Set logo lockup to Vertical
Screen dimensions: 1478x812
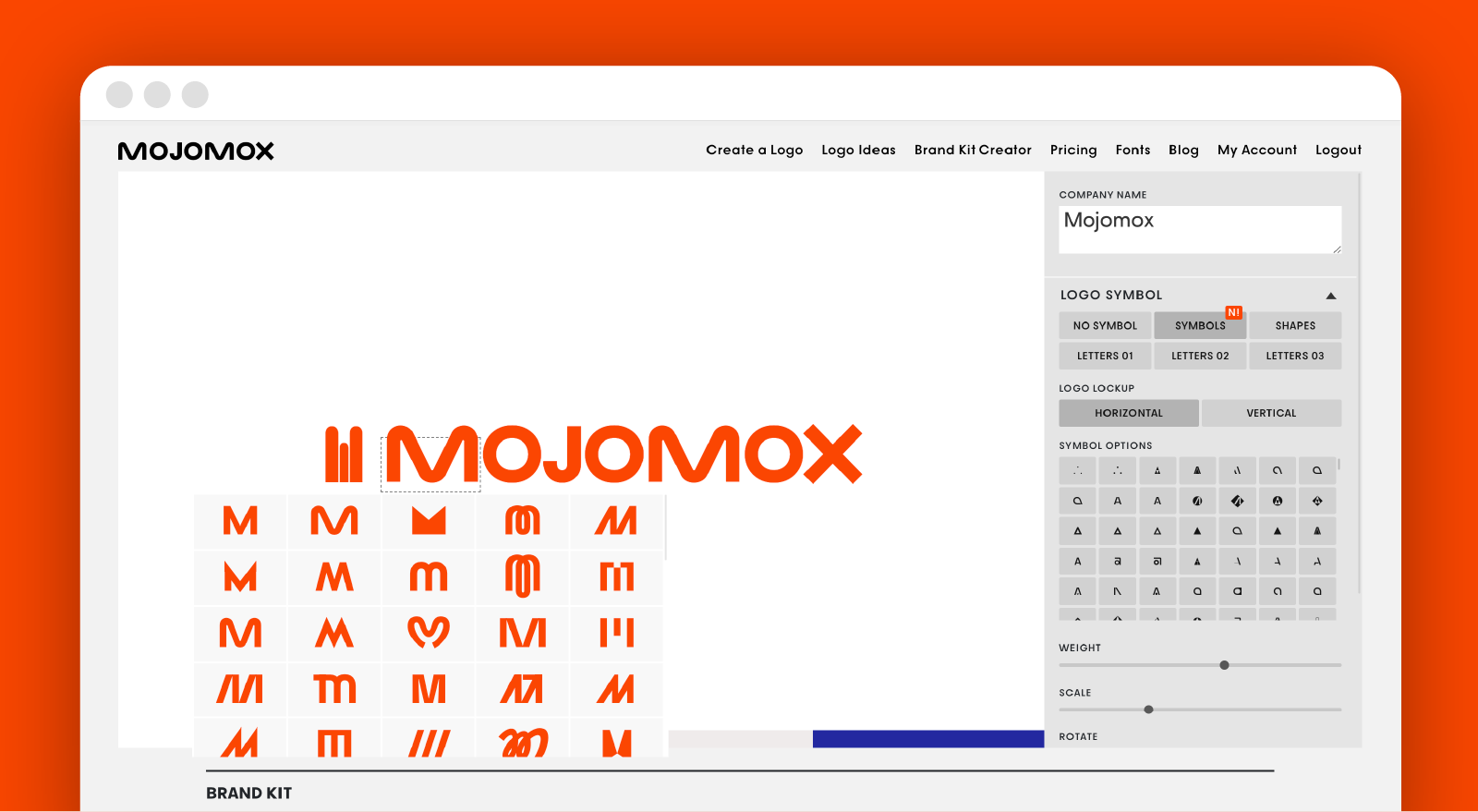[1271, 413]
